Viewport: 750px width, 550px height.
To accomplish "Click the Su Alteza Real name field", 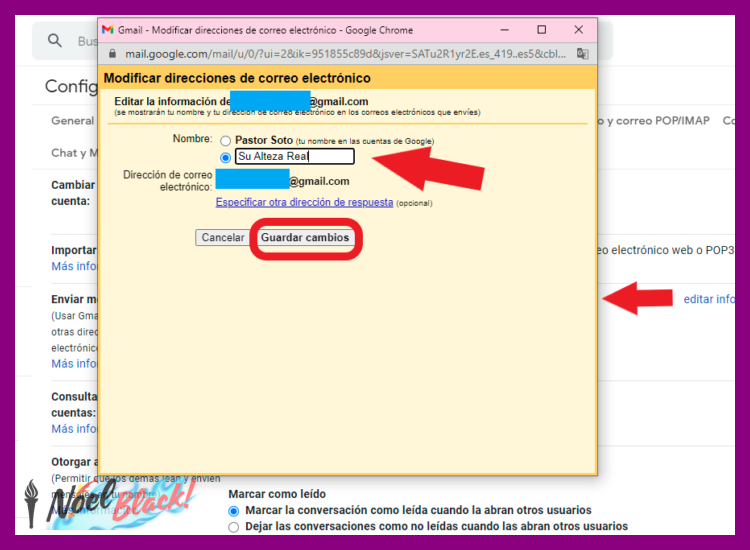I will (295, 156).
